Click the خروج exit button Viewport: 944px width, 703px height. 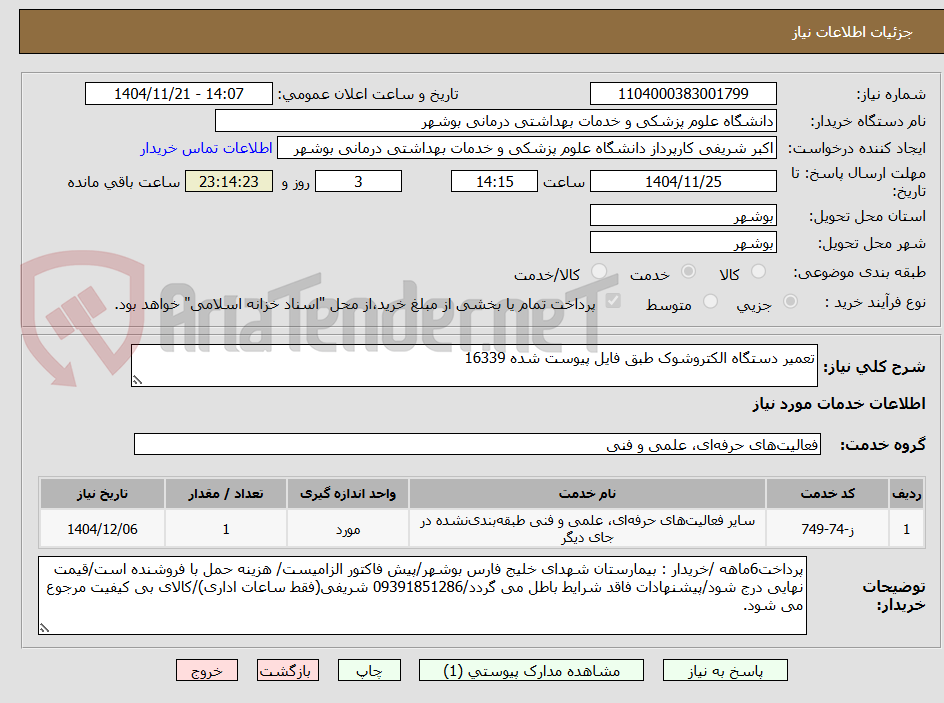point(206,670)
